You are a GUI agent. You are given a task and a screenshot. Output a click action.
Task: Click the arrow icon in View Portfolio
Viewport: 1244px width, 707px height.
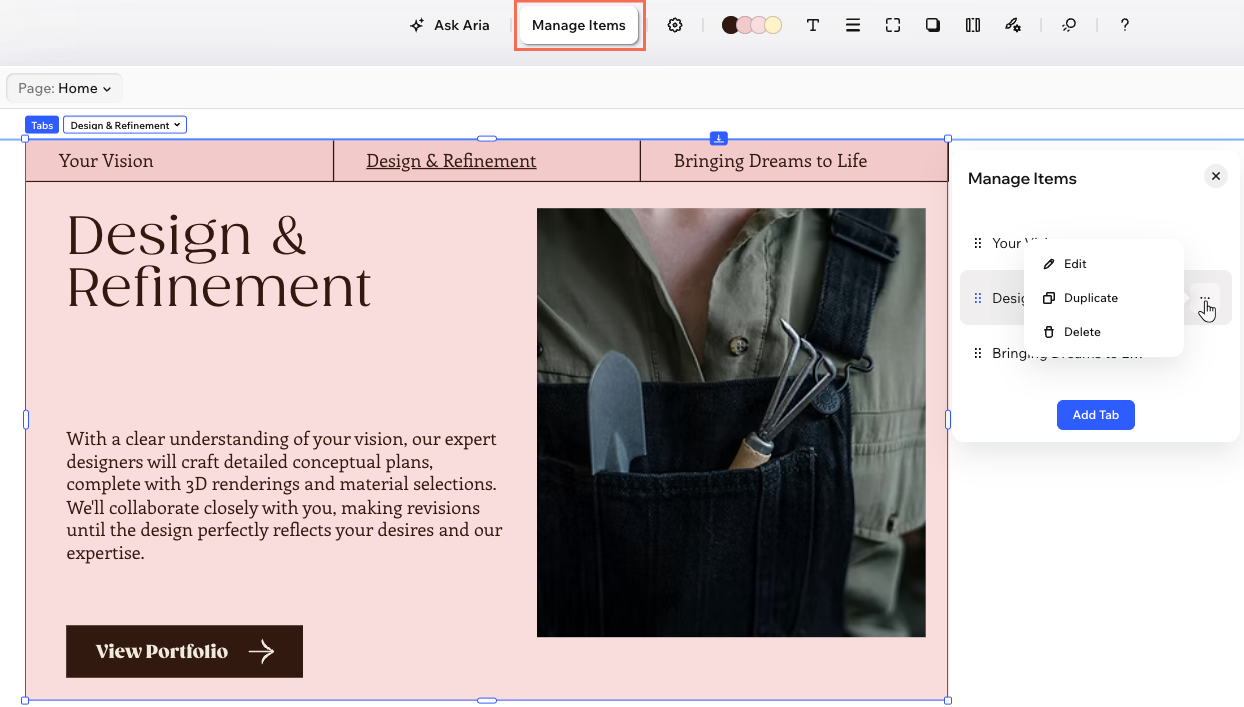click(x=261, y=652)
